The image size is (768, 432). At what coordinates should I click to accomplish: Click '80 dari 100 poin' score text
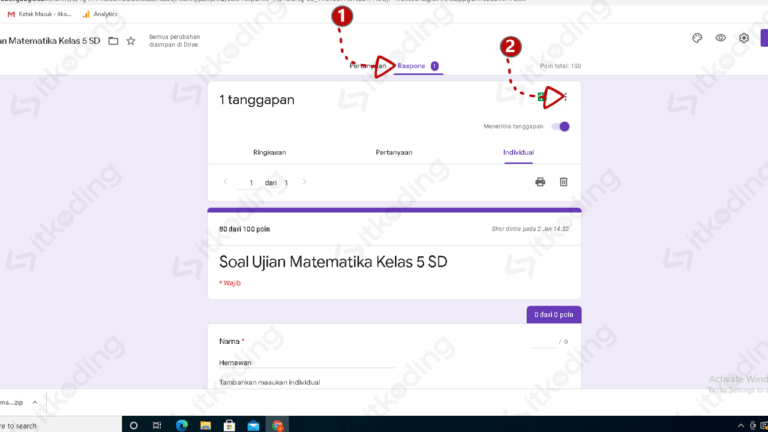tap(244, 229)
